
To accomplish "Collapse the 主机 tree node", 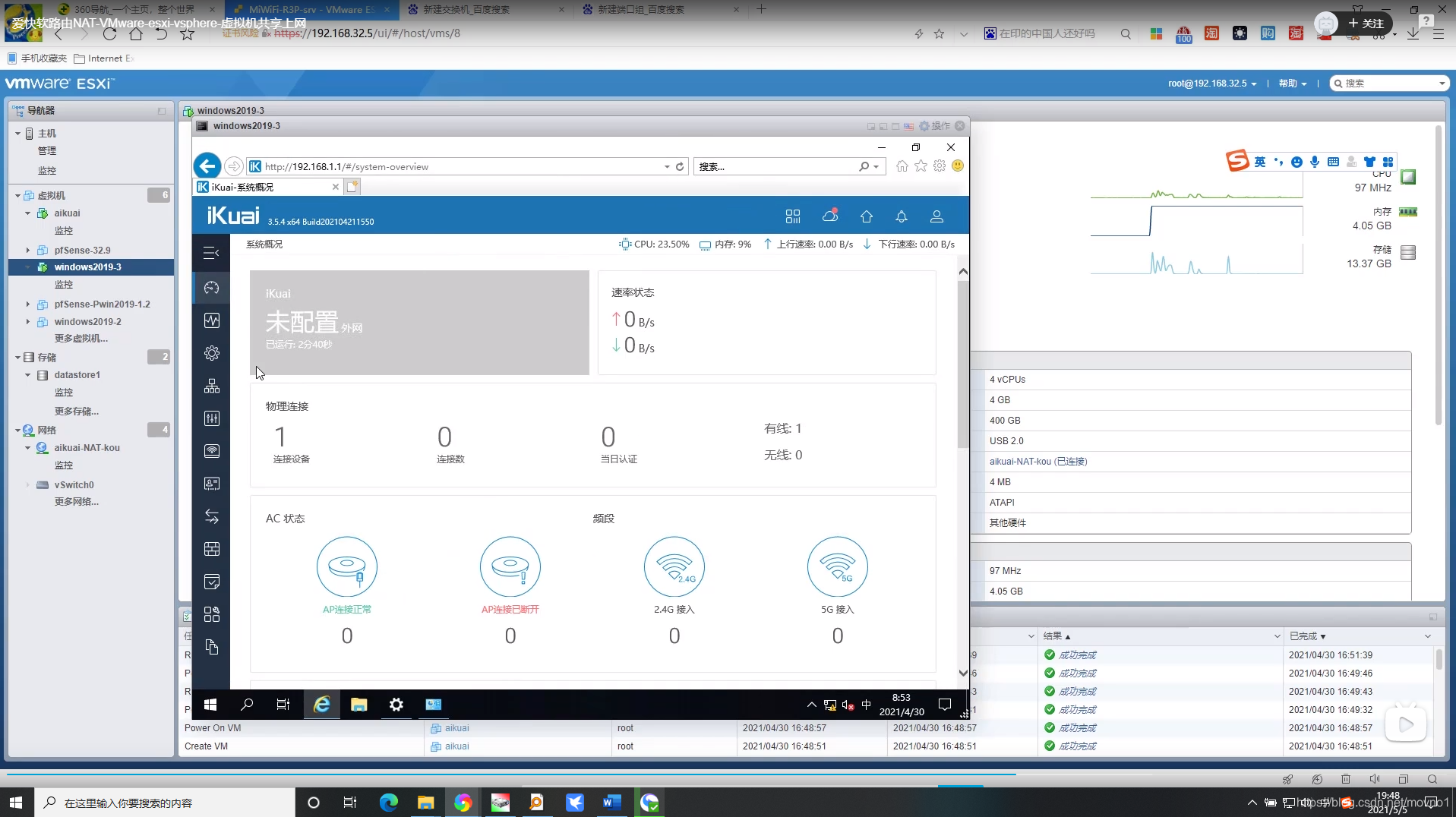I will pos(17,134).
